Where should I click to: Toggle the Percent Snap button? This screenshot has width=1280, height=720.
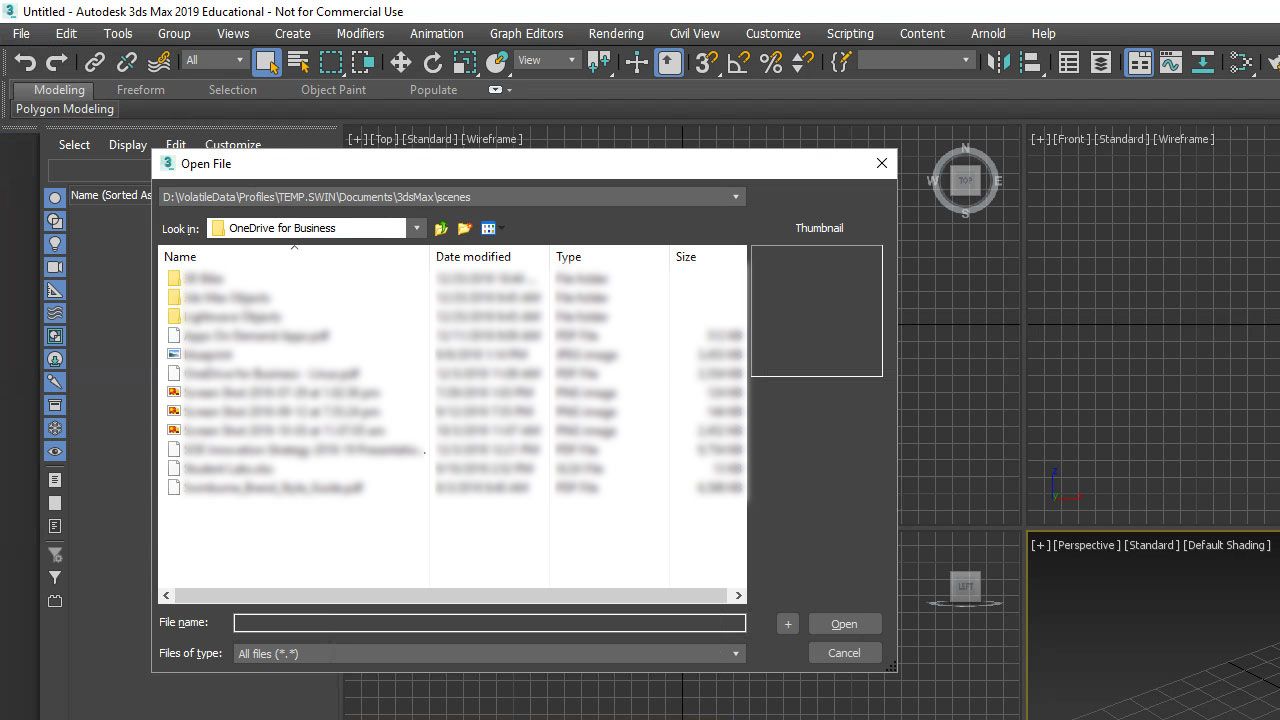click(x=770, y=63)
